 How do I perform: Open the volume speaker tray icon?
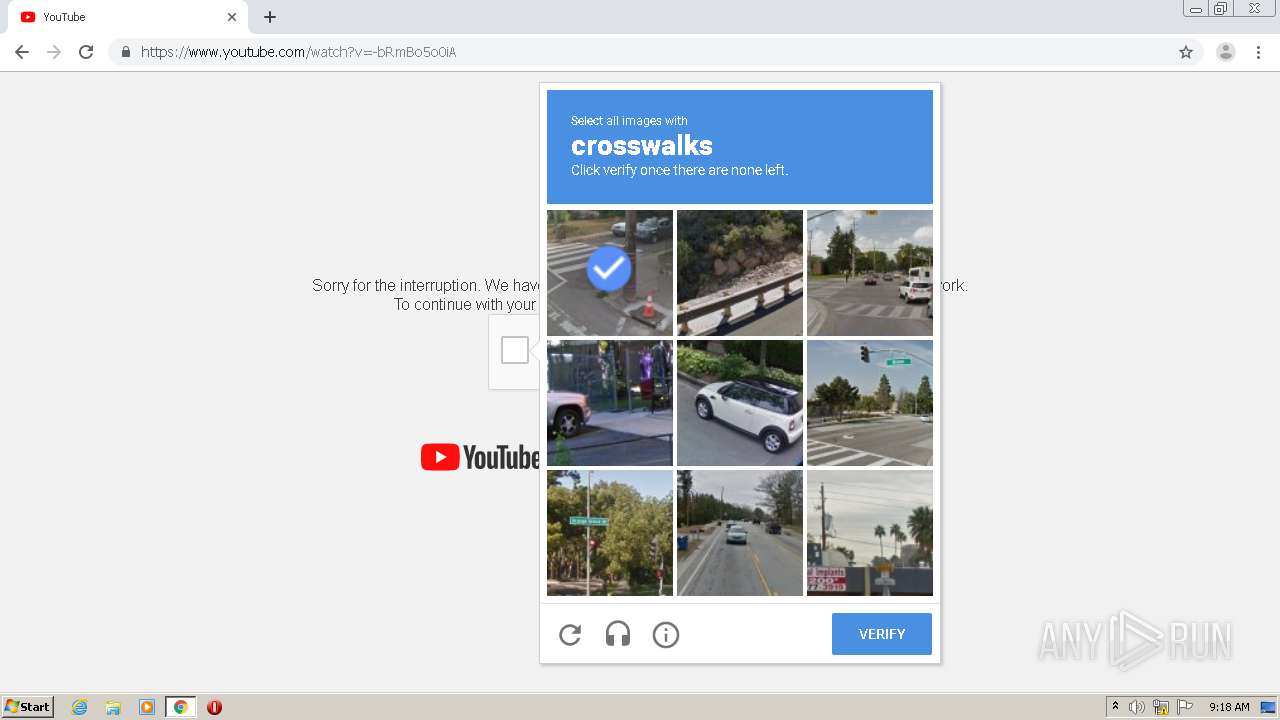click(1137, 707)
